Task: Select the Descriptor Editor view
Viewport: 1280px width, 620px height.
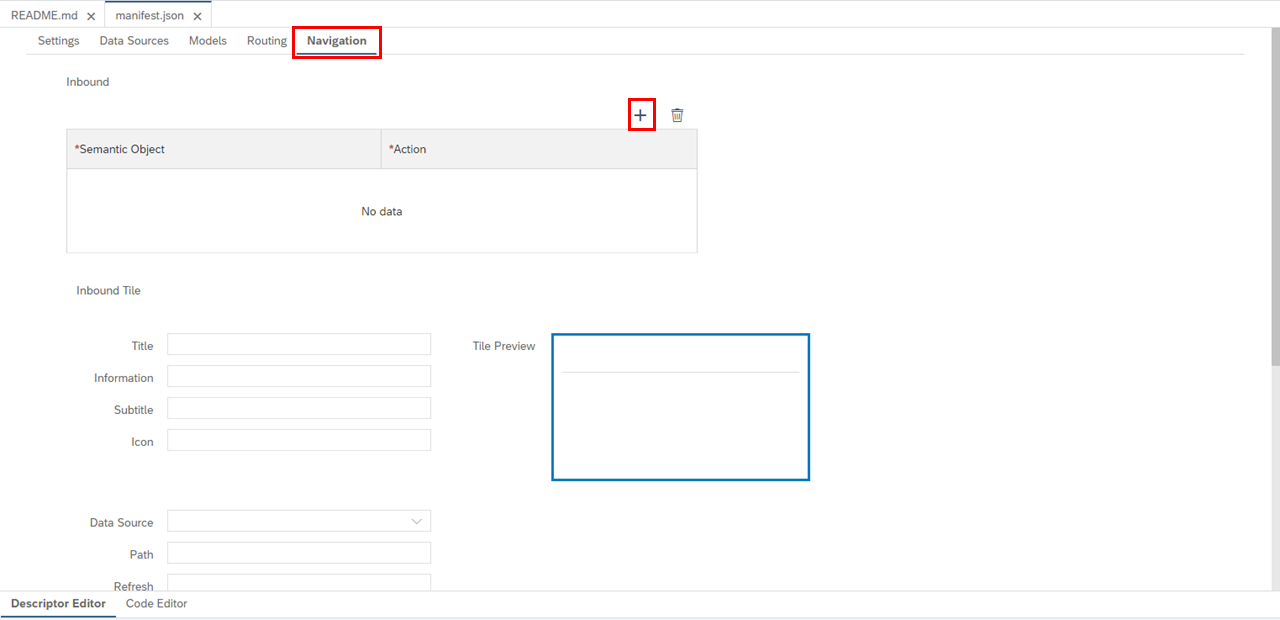Action: [x=58, y=604]
